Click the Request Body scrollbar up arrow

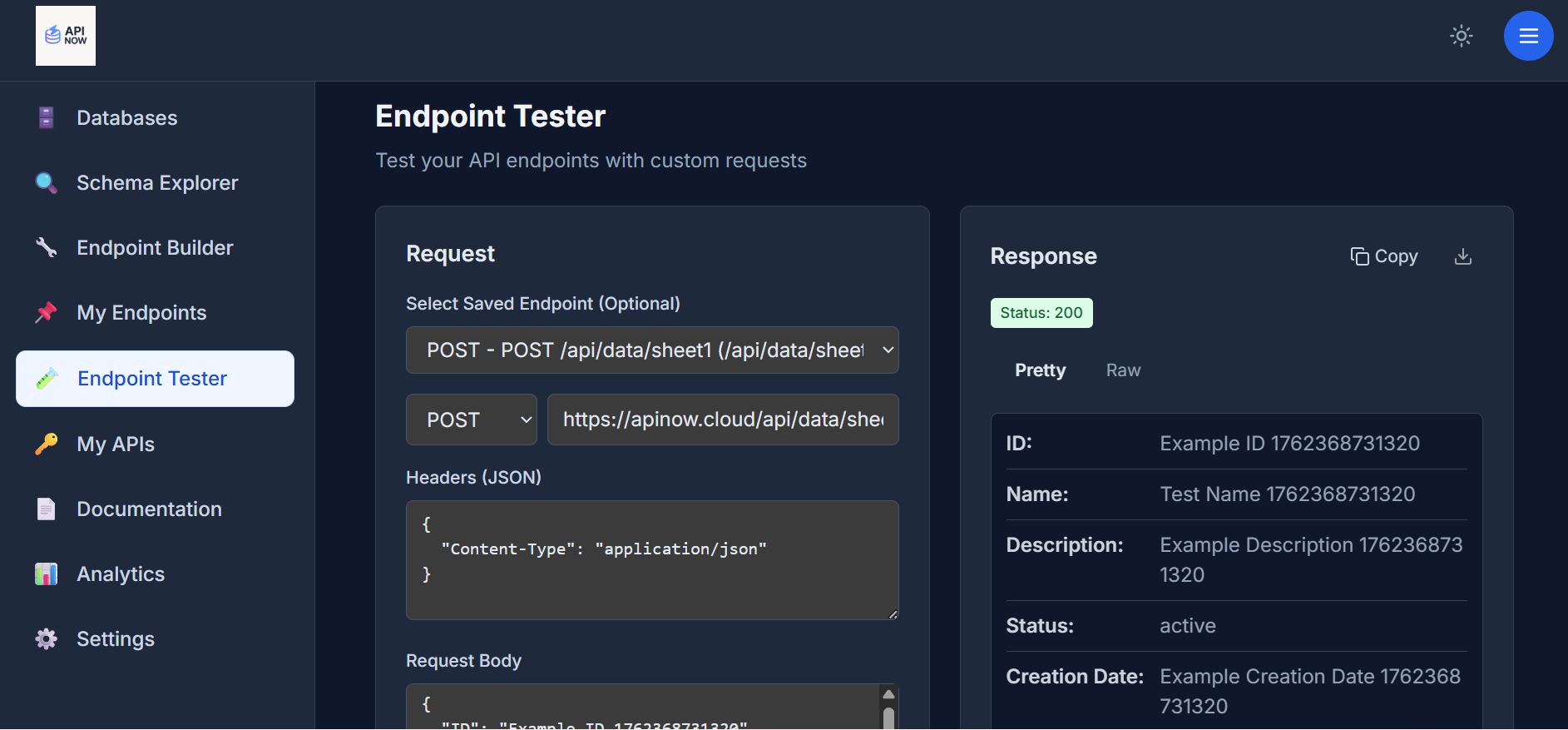pyautogui.click(x=888, y=694)
